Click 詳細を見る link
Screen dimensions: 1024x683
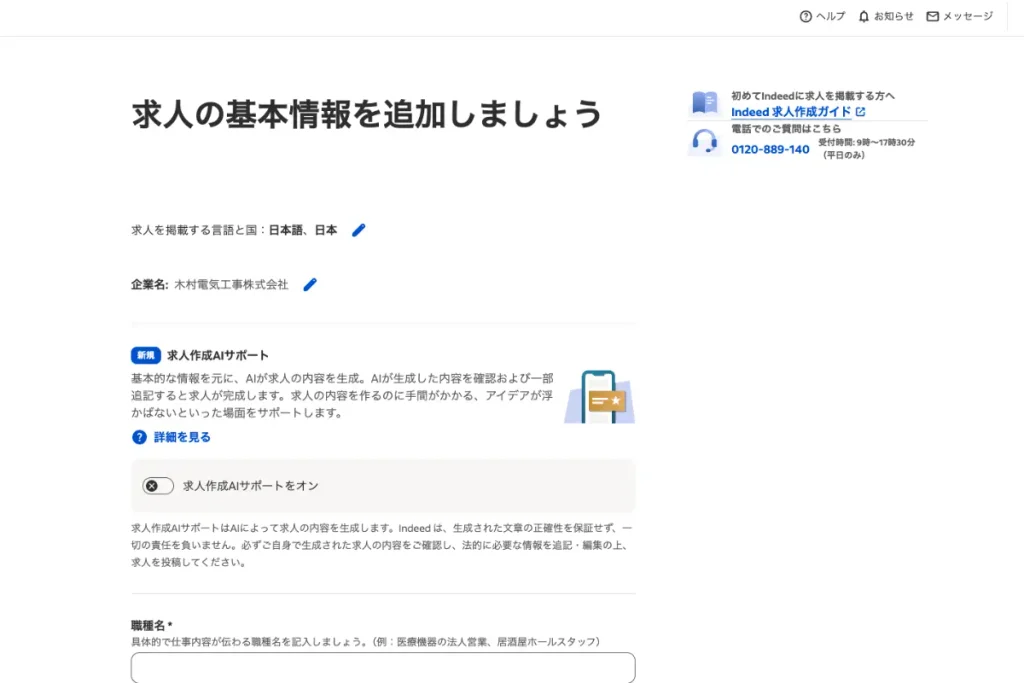point(182,437)
